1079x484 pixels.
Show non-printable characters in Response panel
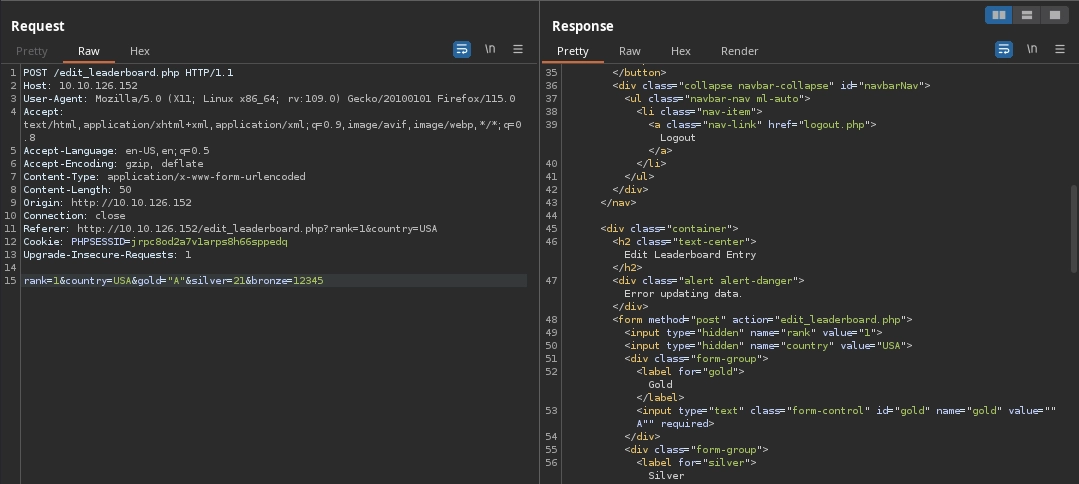(x=1031, y=49)
